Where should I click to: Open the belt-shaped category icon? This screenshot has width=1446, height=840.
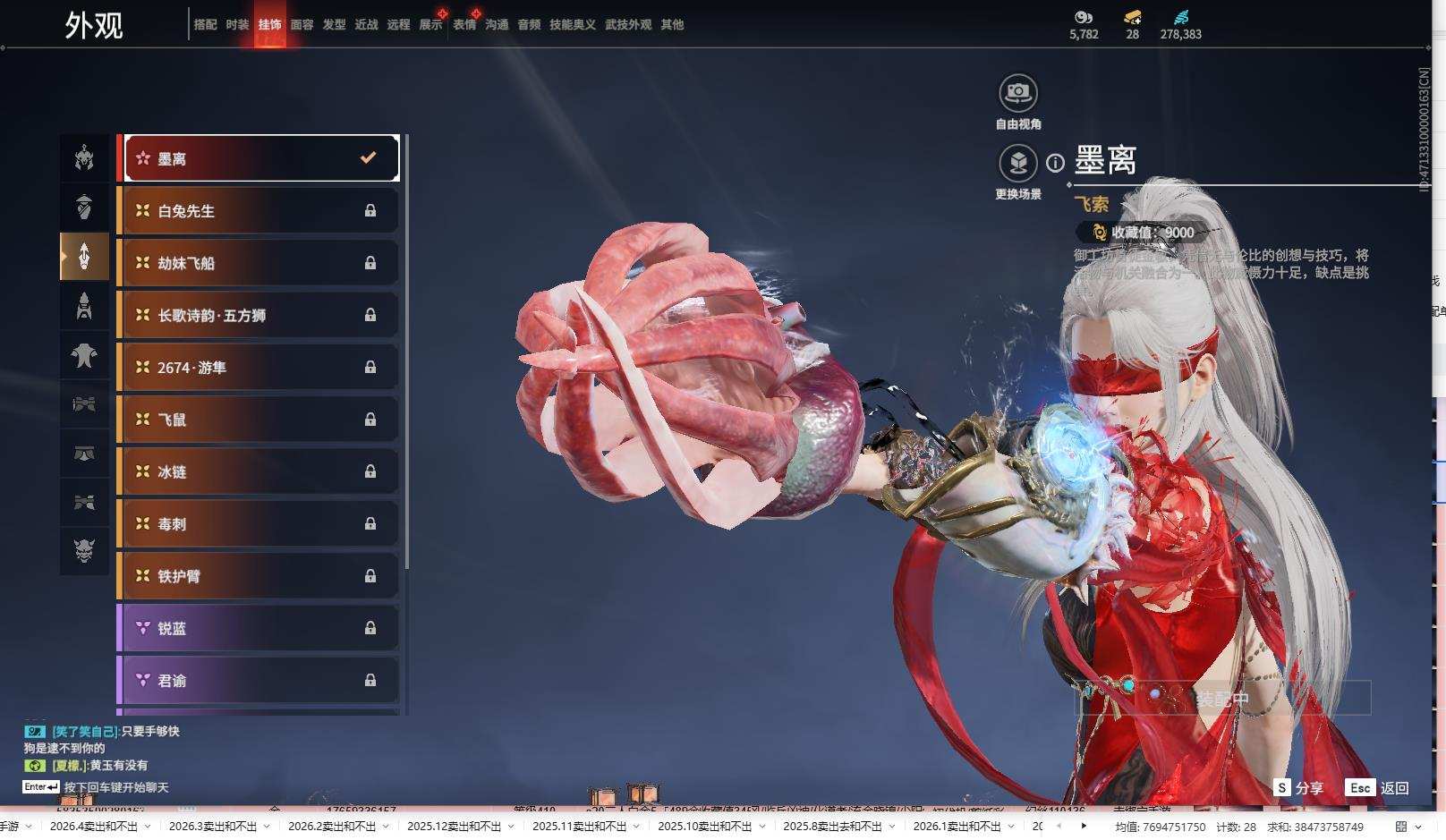(84, 454)
